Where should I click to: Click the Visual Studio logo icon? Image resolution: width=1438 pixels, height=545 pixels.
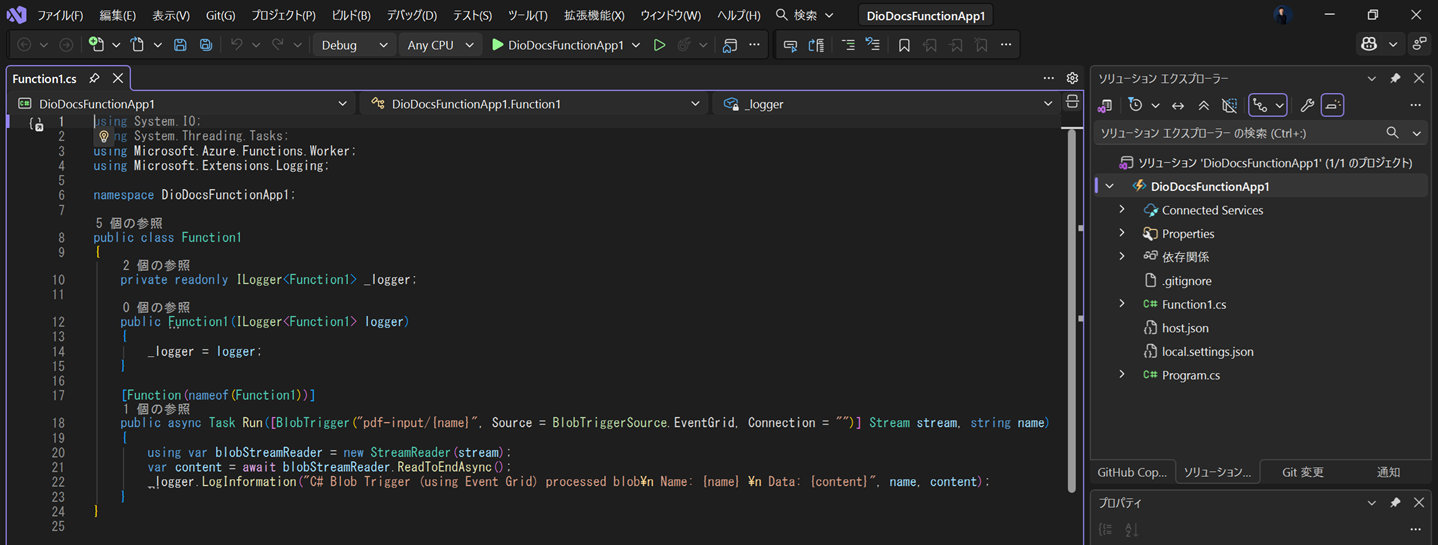pos(16,15)
